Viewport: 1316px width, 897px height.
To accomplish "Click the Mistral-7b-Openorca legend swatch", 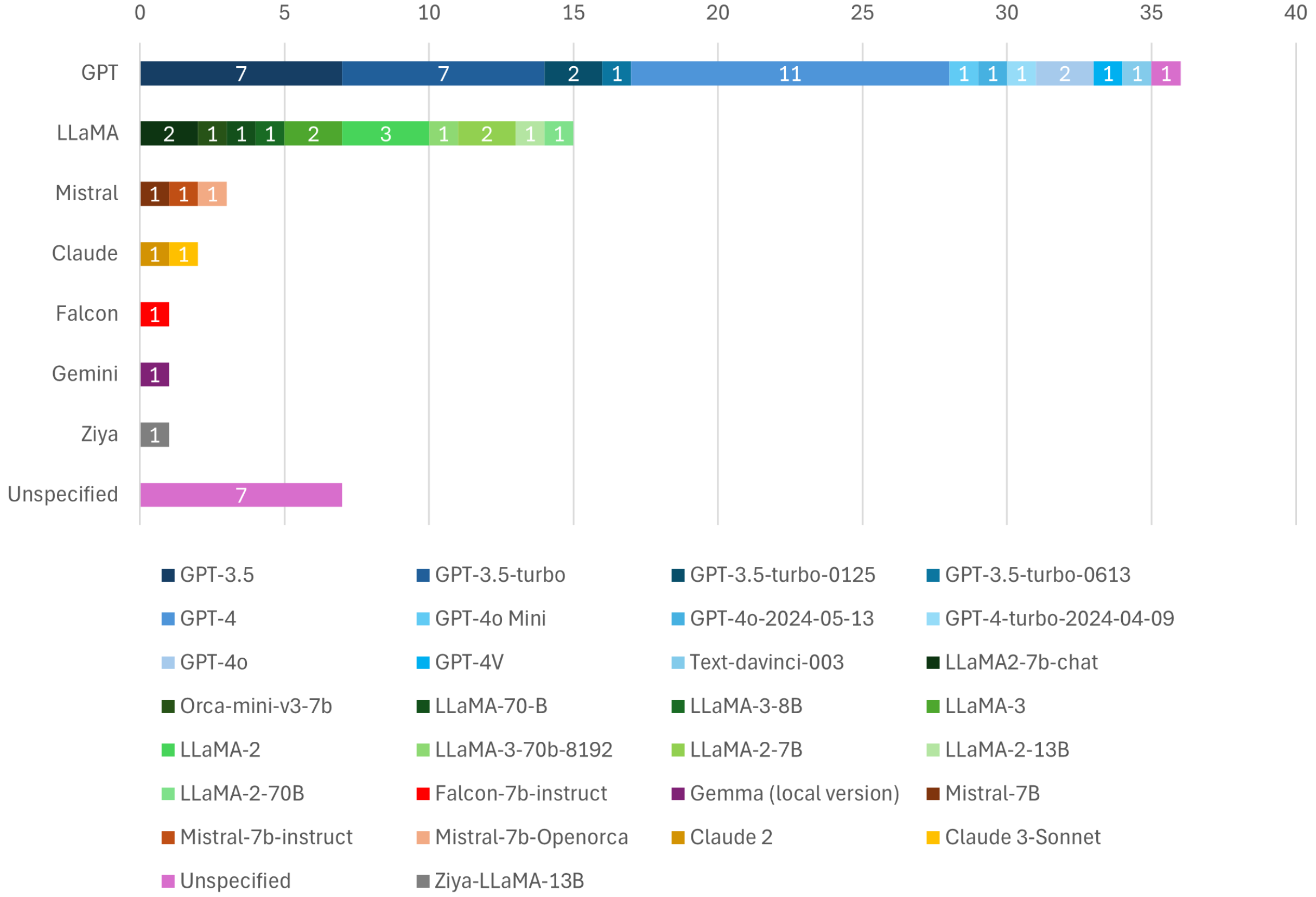I will [422, 837].
